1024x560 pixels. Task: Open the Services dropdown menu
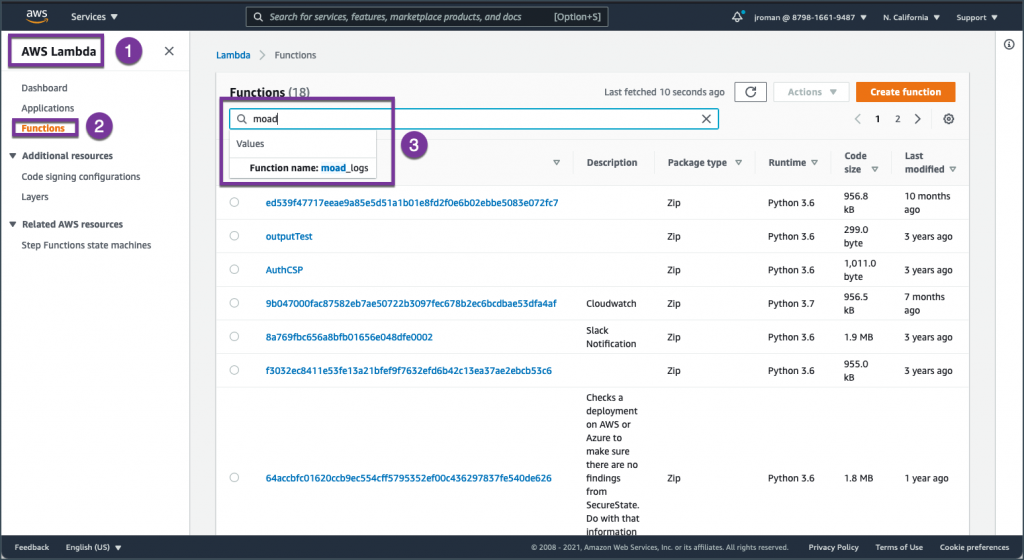tap(94, 17)
